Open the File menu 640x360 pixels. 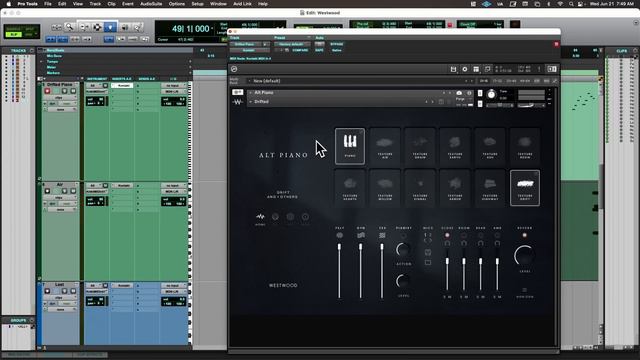tap(48, 4)
